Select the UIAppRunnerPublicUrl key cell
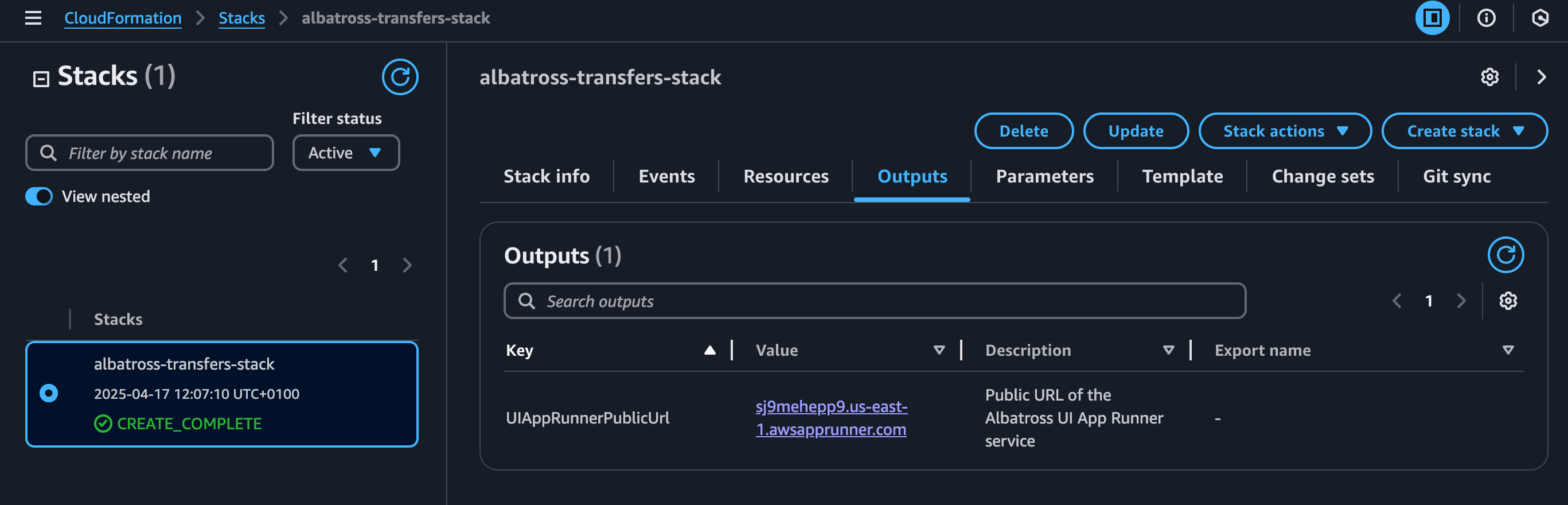This screenshot has height=505, width=1568. [x=587, y=418]
